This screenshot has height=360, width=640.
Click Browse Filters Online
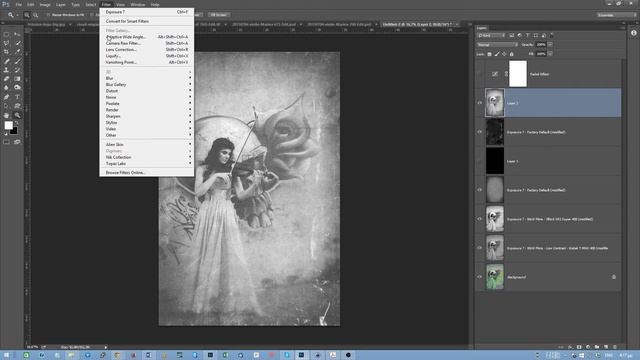click(147, 173)
